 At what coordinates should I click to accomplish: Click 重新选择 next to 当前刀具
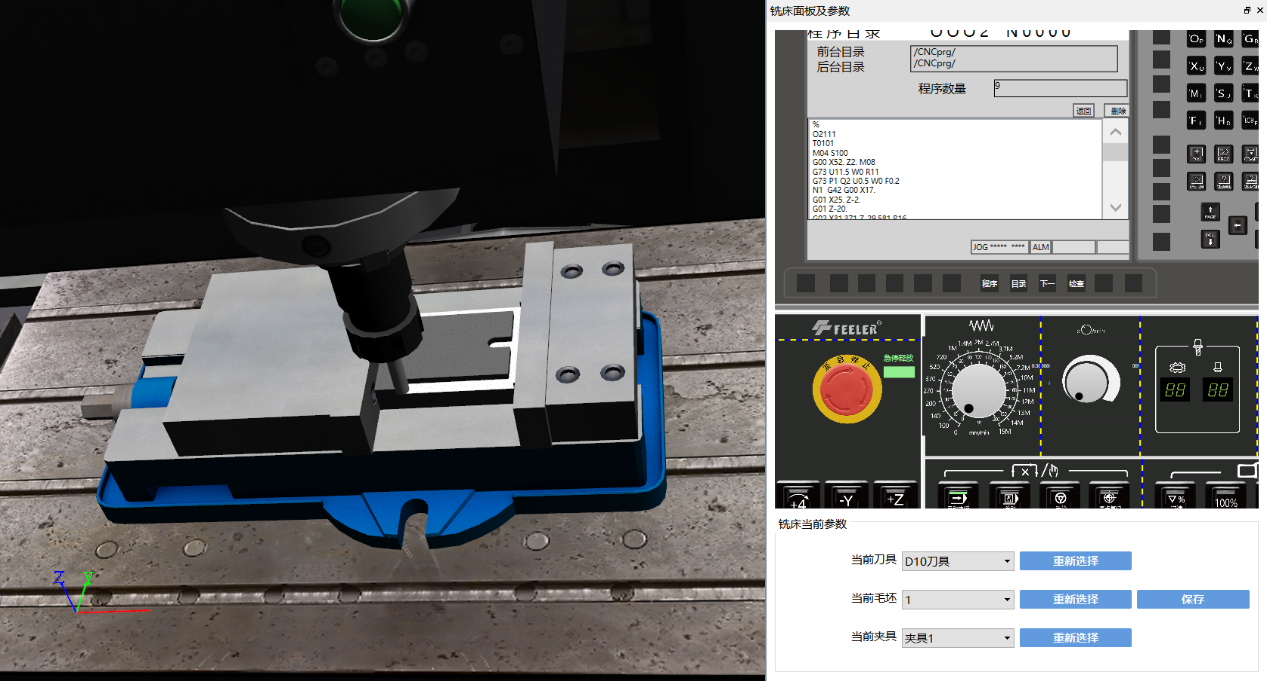pos(1076,561)
